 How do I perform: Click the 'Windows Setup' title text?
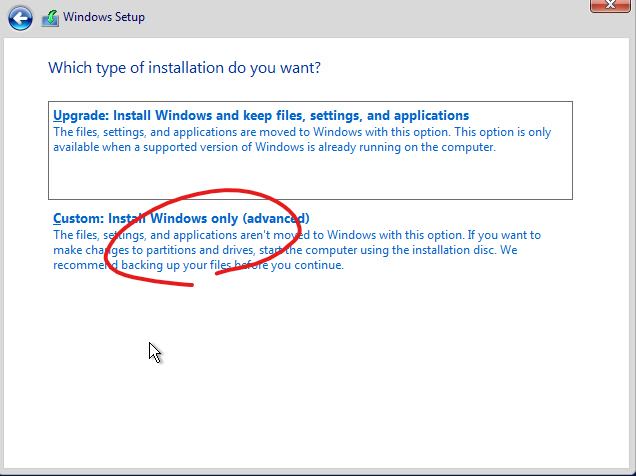pos(104,17)
